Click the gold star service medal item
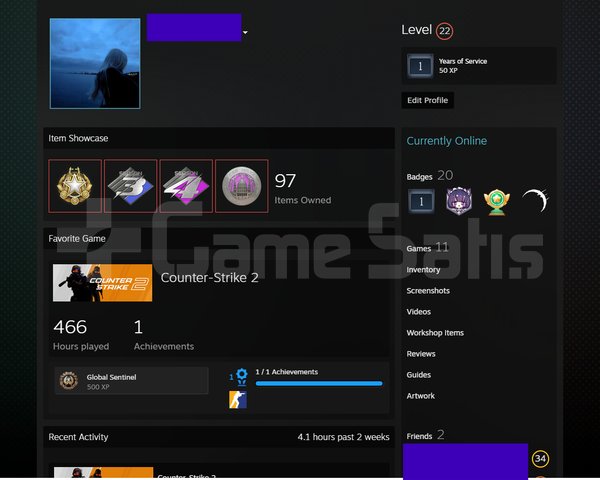 click(x=75, y=186)
